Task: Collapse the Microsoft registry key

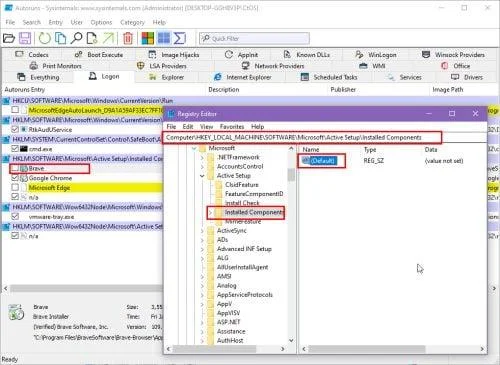Action: click(x=194, y=148)
